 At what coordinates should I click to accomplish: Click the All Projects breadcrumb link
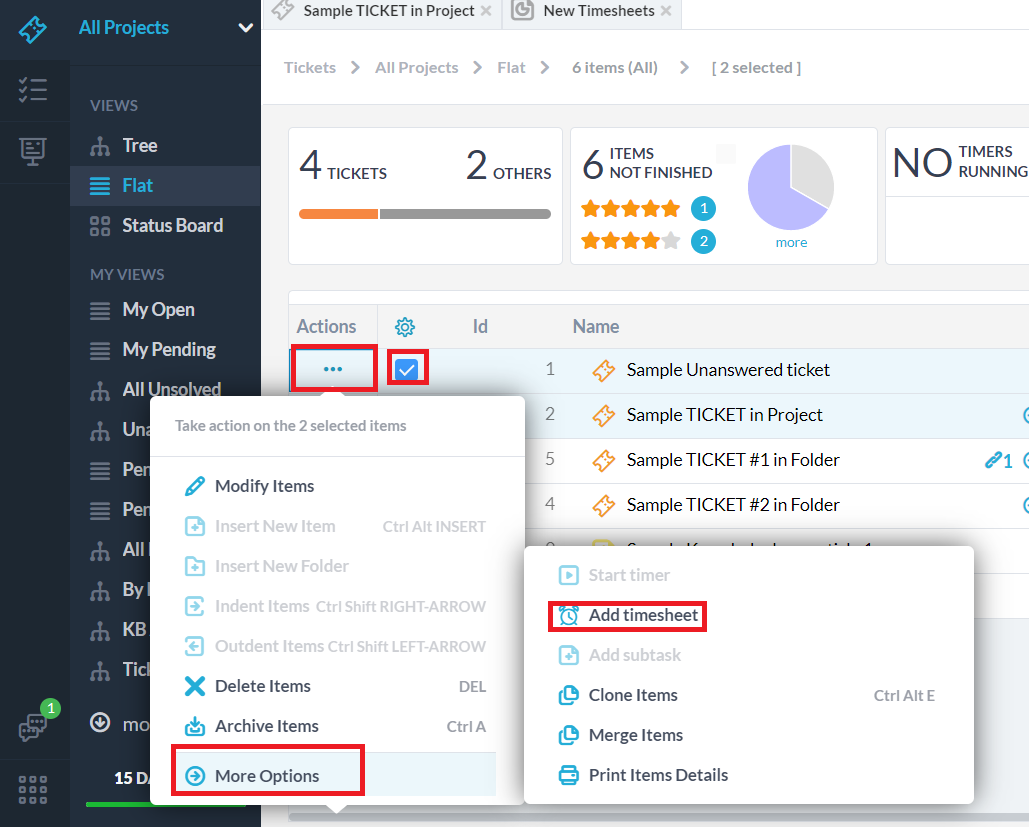[417, 68]
